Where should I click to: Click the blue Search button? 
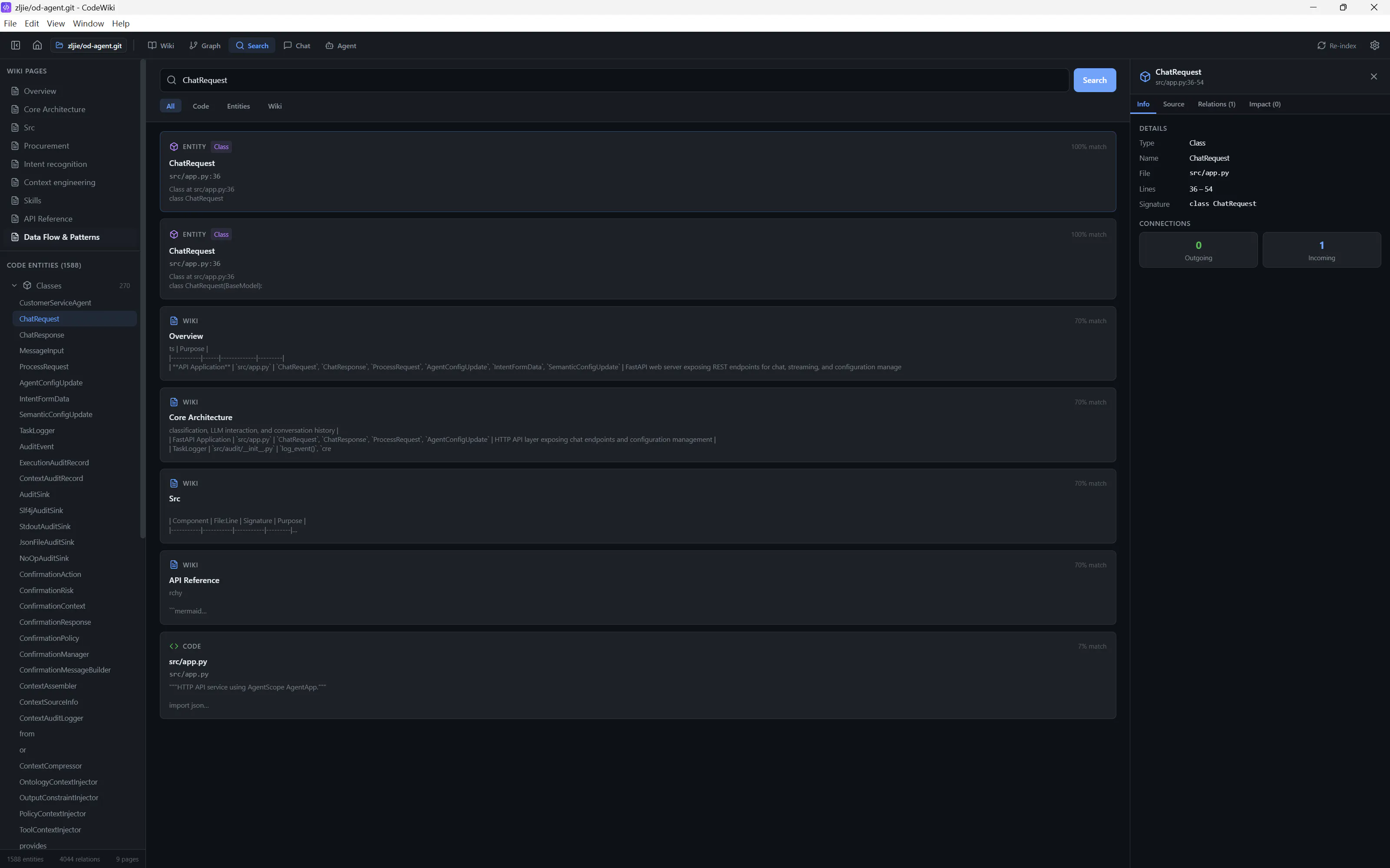click(1095, 80)
